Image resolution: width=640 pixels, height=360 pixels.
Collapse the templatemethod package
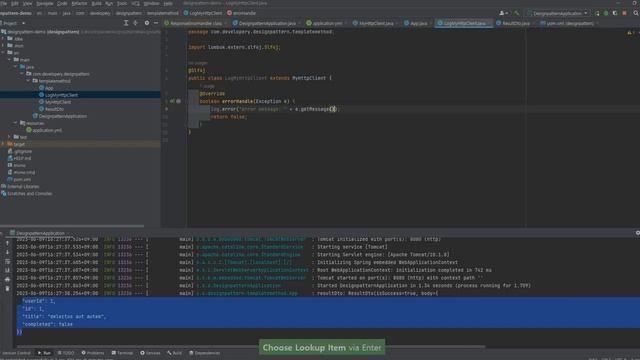click(29, 81)
